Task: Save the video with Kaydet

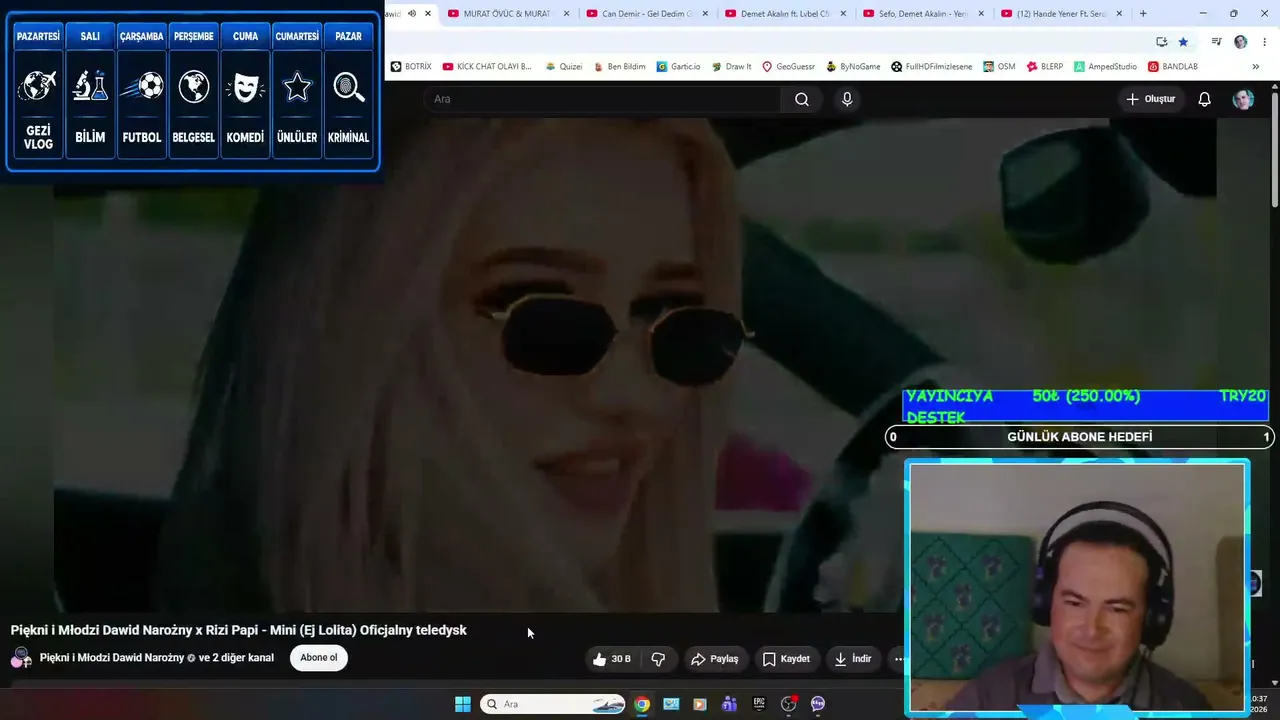Action: click(786, 659)
